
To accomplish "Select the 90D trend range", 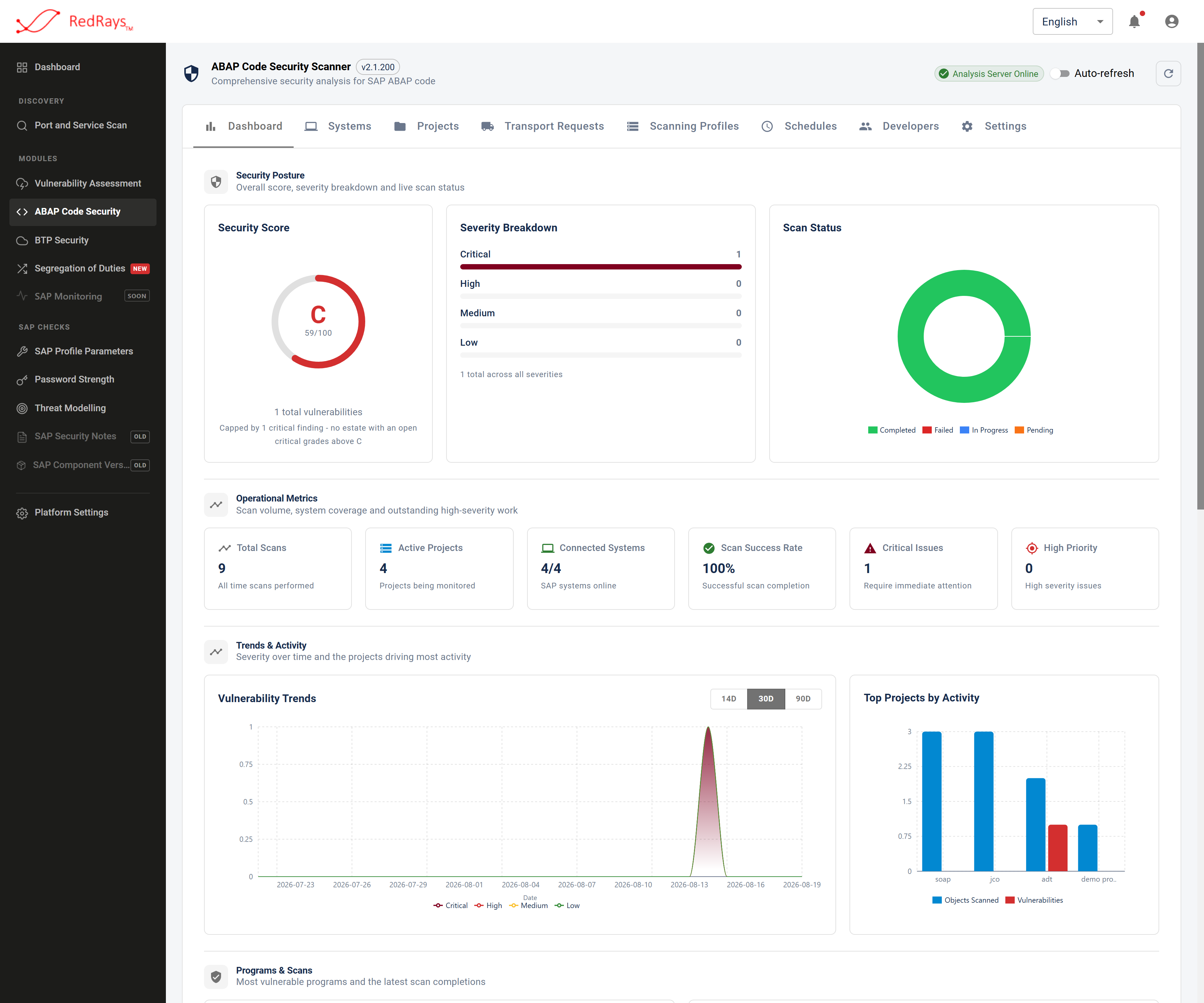I will [x=803, y=699].
